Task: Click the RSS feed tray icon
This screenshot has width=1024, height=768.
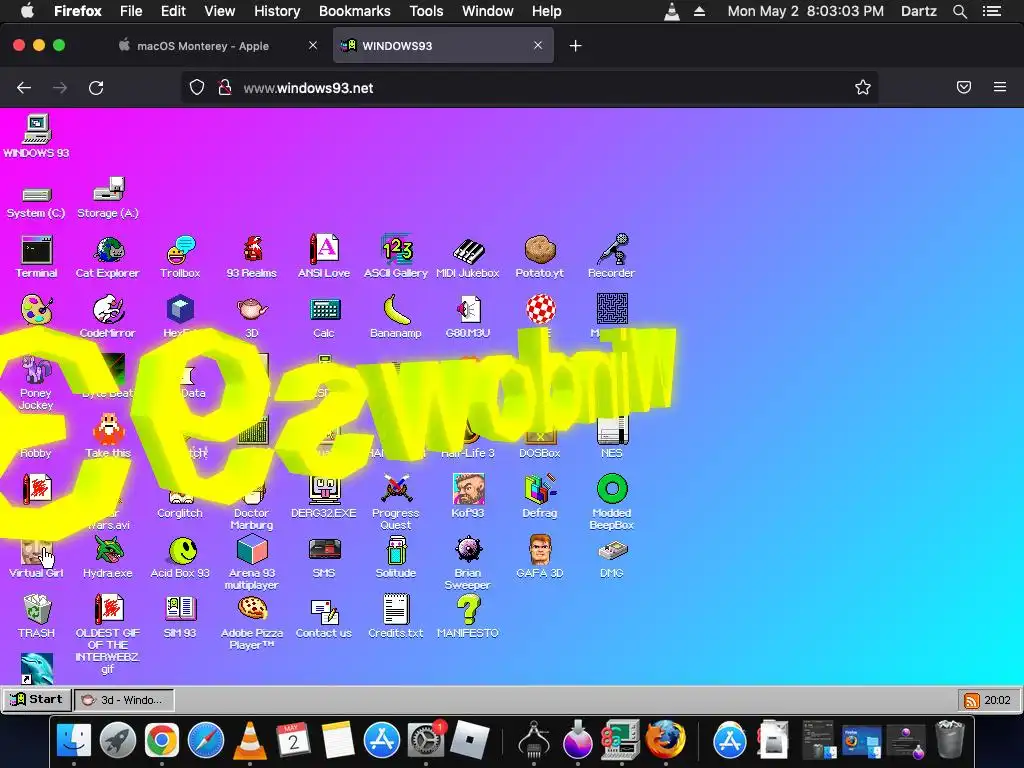Action: coord(972,701)
